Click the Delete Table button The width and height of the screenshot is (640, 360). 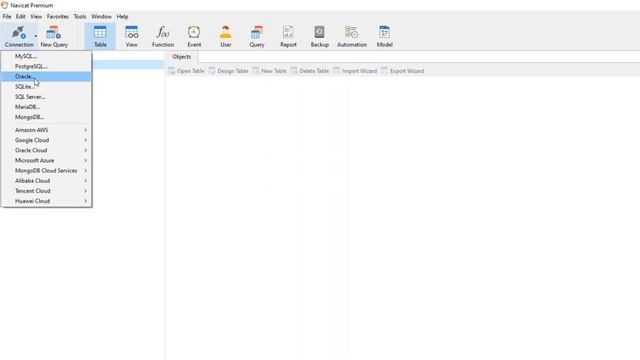coord(310,71)
